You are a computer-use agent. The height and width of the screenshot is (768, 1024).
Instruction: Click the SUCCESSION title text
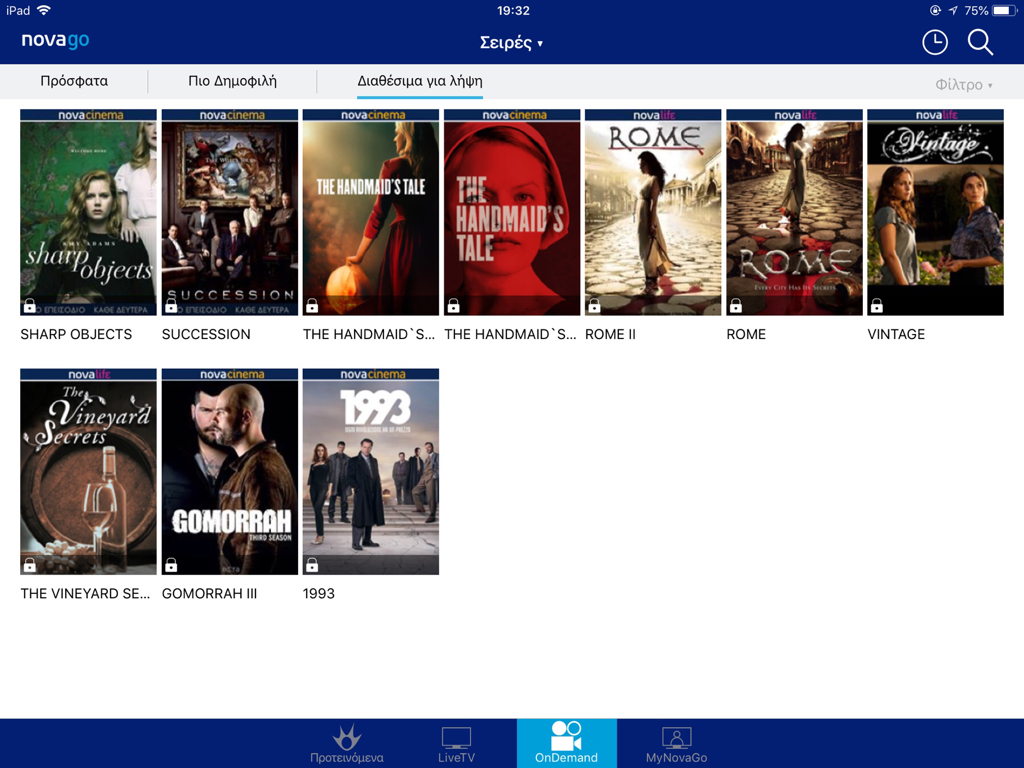(x=206, y=334)
